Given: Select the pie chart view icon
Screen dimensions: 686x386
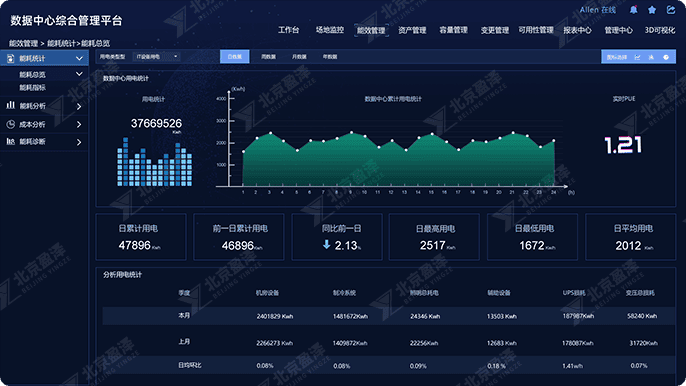Looking at the screenshot, I should pos(666,57).
